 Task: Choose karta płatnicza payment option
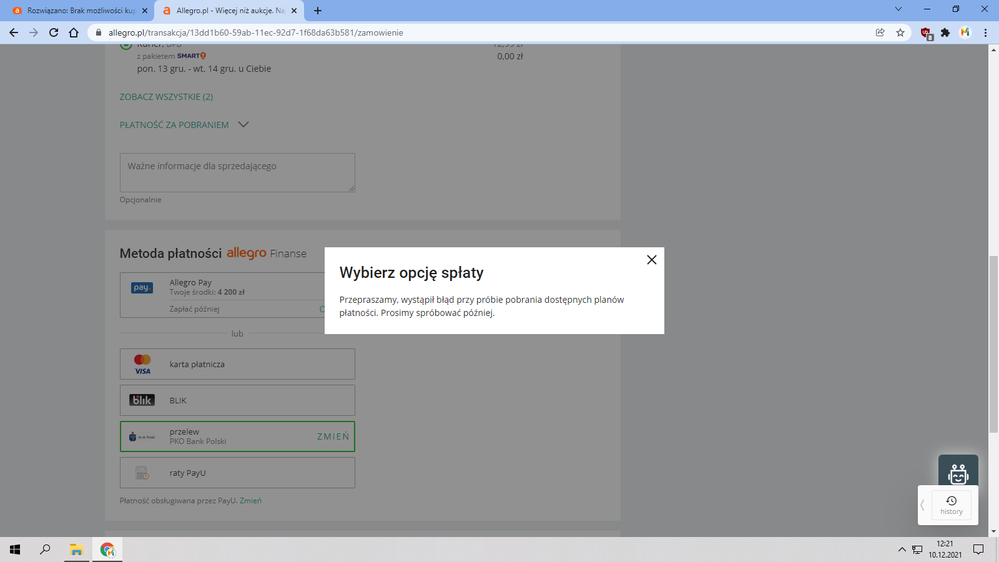[x=237, y=364]
